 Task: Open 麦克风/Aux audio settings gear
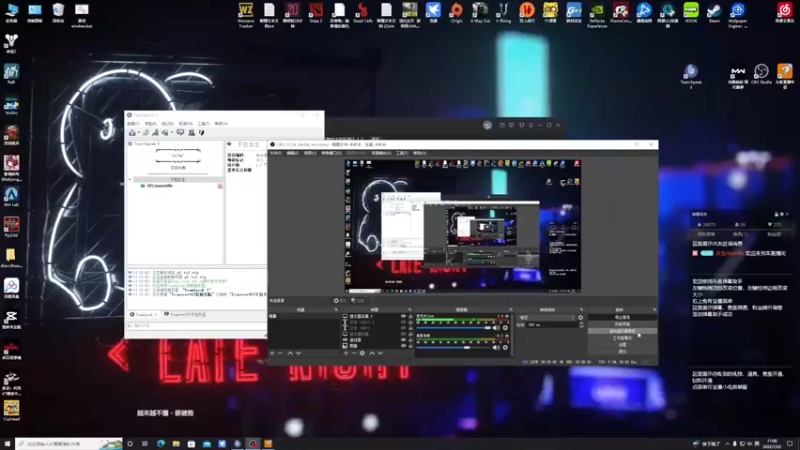pyautogui.click(x=505, y=328)
